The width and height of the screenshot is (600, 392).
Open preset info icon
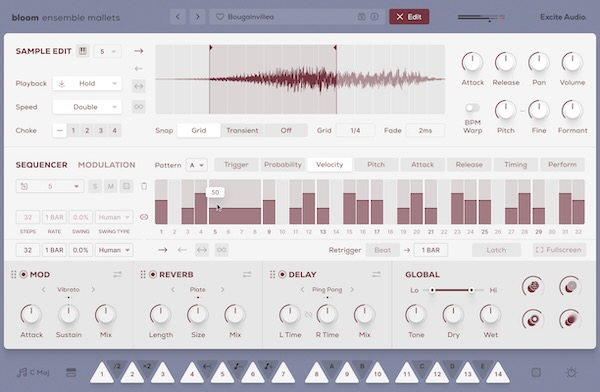[x=375, y=17]
